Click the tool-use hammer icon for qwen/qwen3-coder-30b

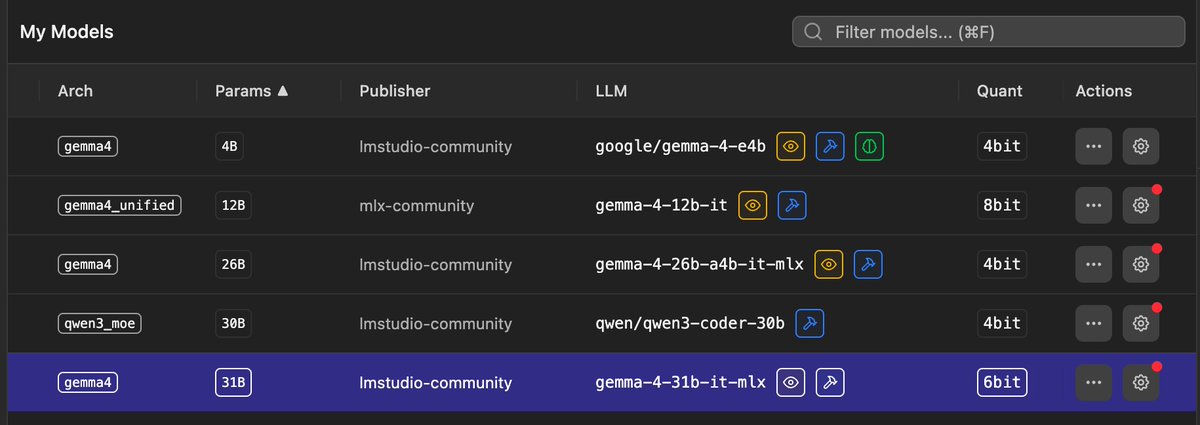[x=810, y=323]
